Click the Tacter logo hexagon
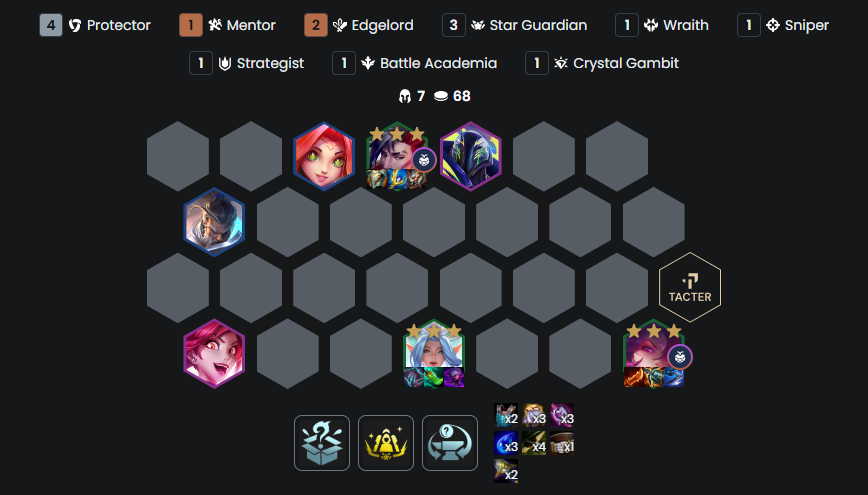 click(x=690, y=287)
